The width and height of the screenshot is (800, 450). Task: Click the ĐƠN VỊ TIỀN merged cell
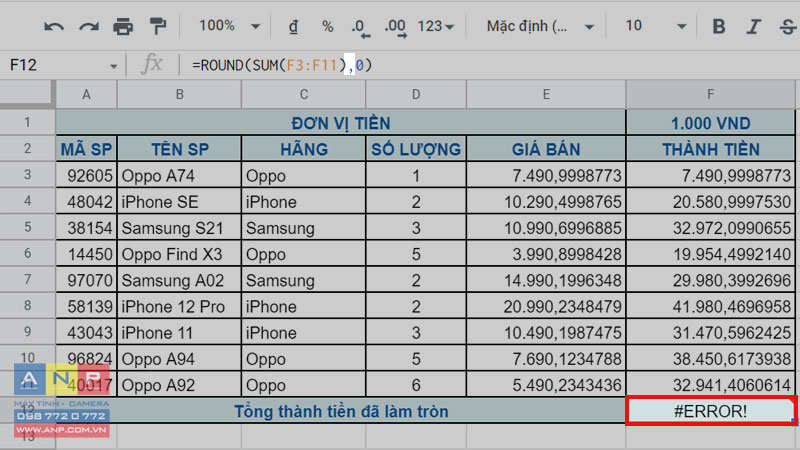click(x=341, y=123)
